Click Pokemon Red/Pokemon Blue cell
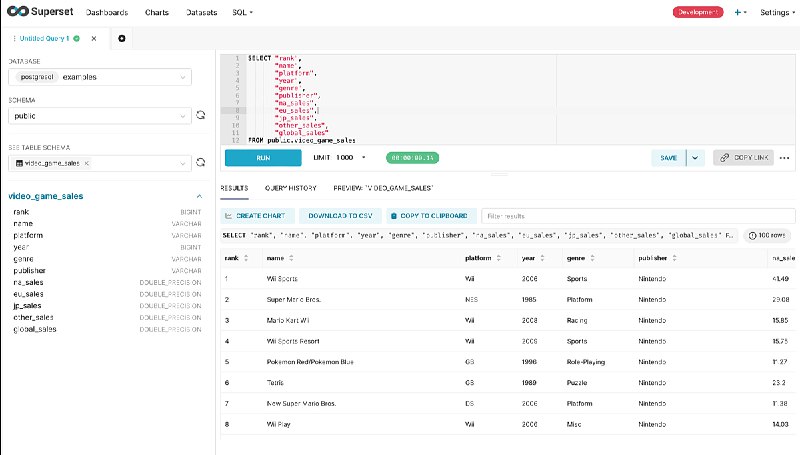This screenshot has width=800, height=455. 310,362
